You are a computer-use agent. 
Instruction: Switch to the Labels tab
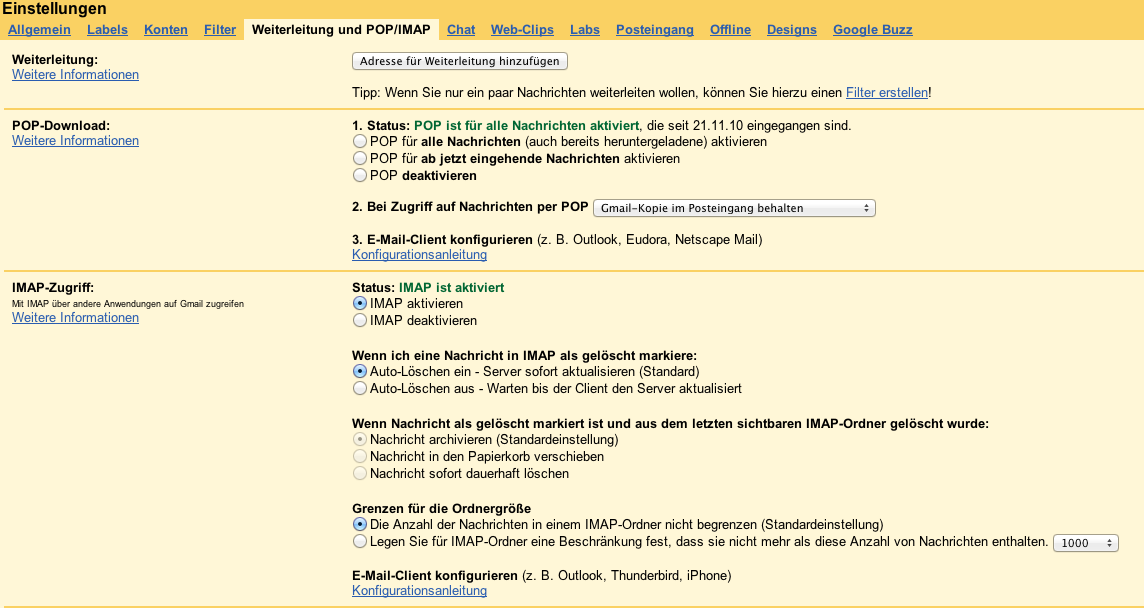click(107, 30)
